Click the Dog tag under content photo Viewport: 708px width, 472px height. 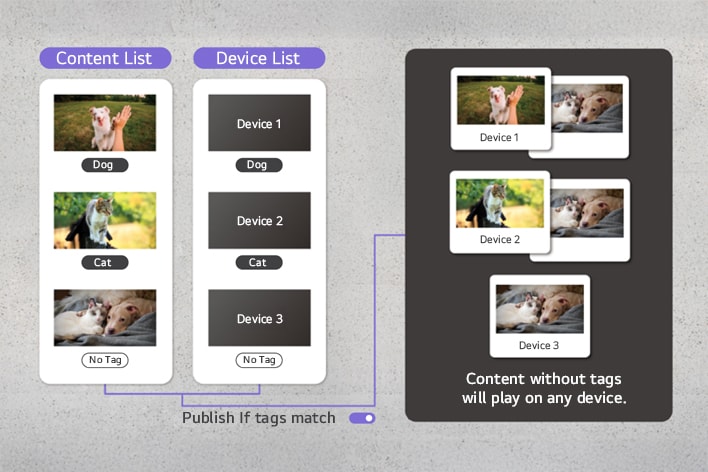click(105, 165)
